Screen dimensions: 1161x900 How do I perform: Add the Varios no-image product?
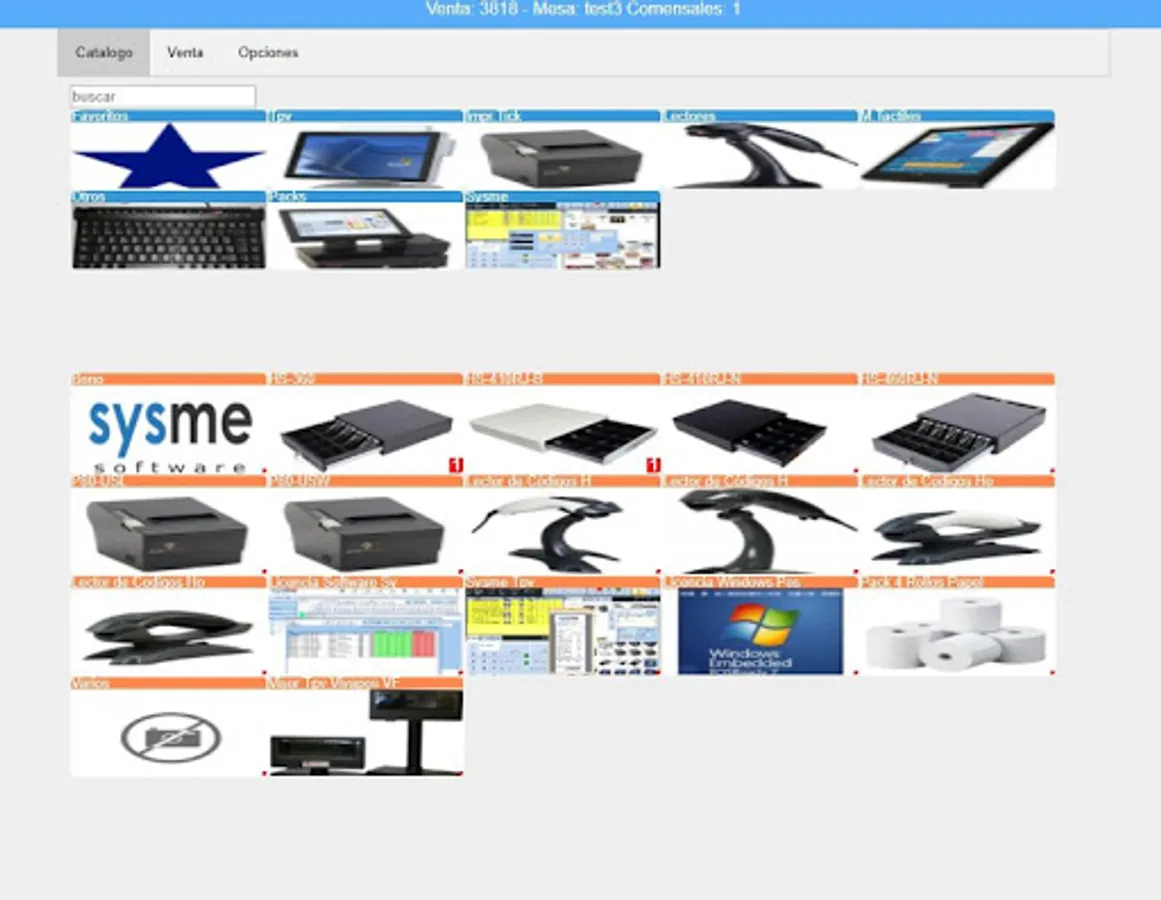click(169, 728)
